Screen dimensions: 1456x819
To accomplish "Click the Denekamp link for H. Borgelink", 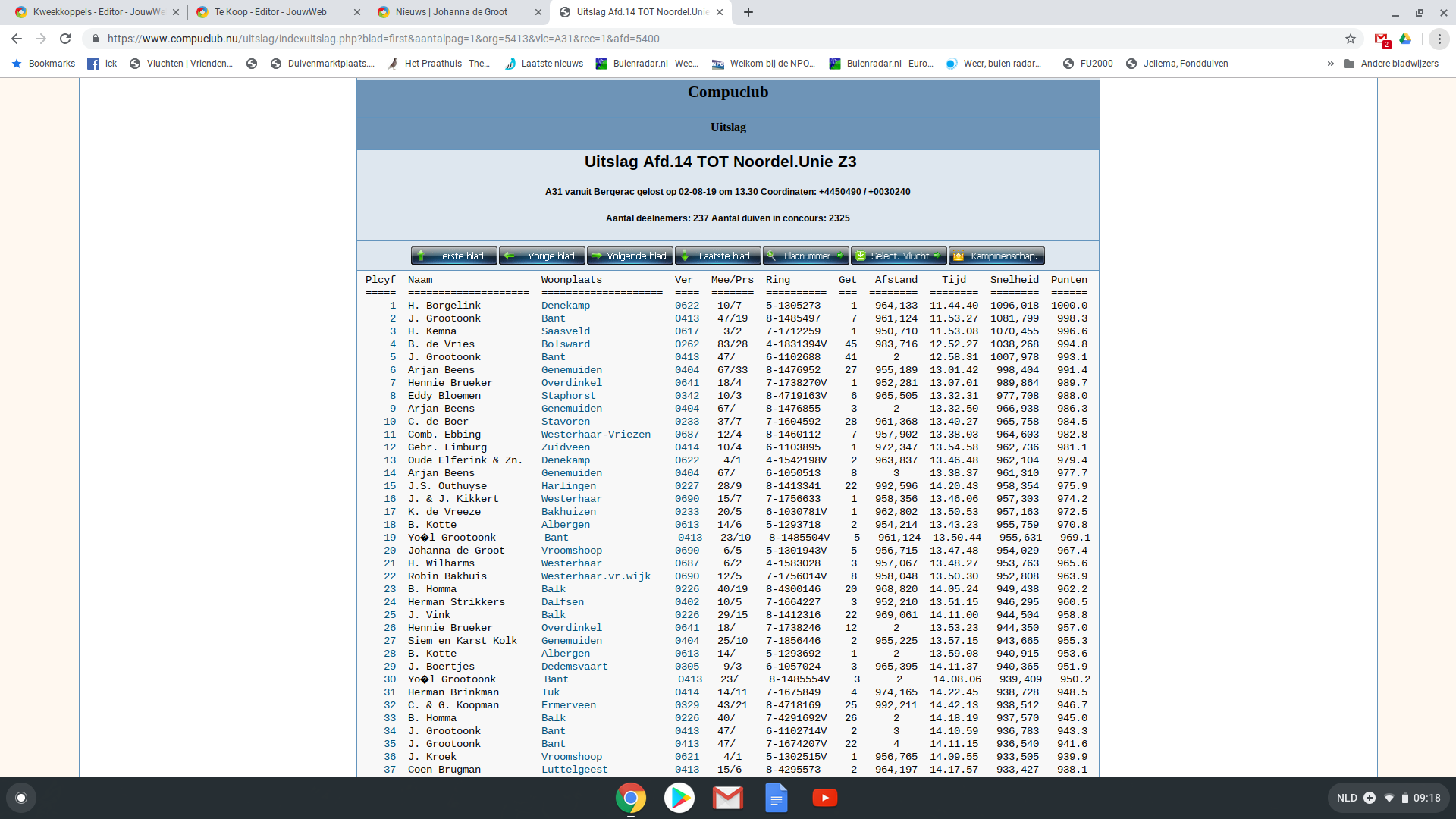I will pyautogui.click(x=565, y=306).
